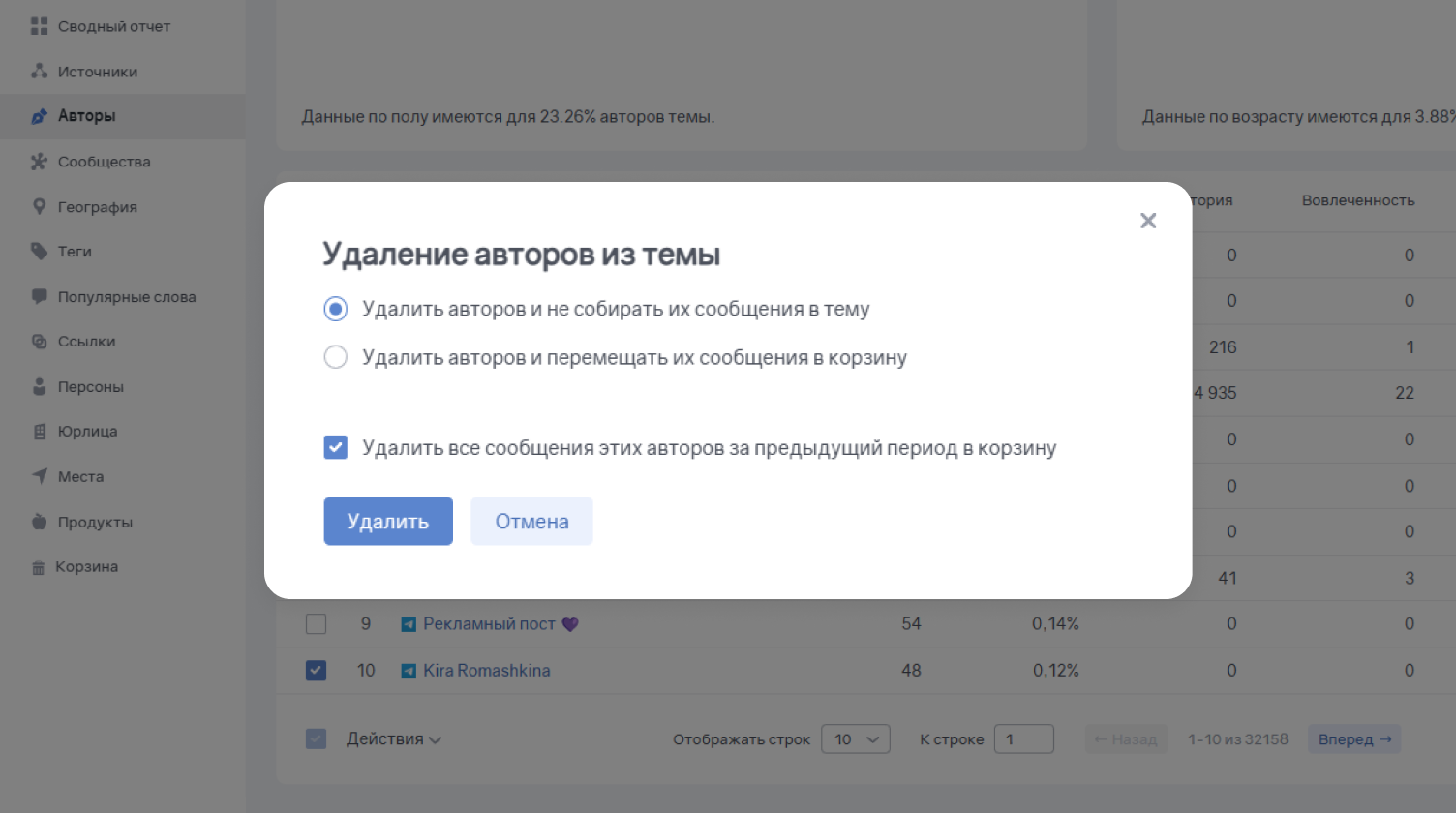
Task: Click the '1-10 из 32158' pagination text
Action: [1238, 739]
